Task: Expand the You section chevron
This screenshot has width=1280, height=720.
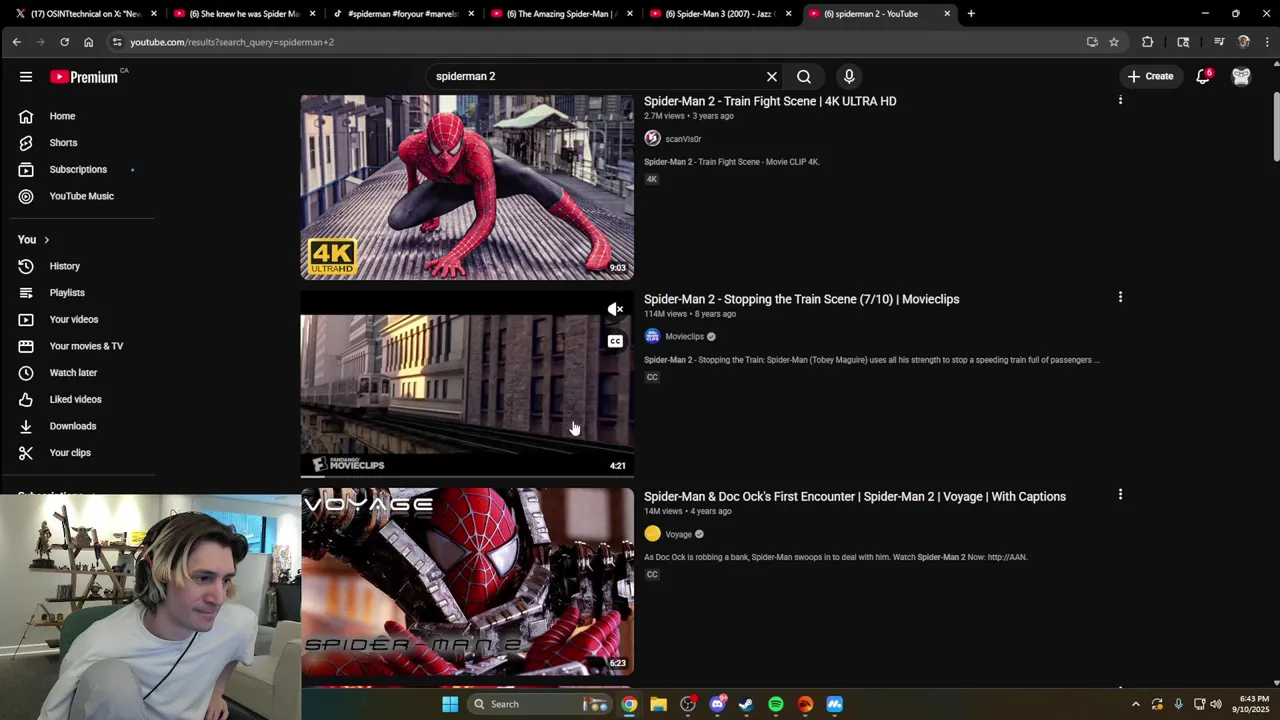Action: coord(46,240)
